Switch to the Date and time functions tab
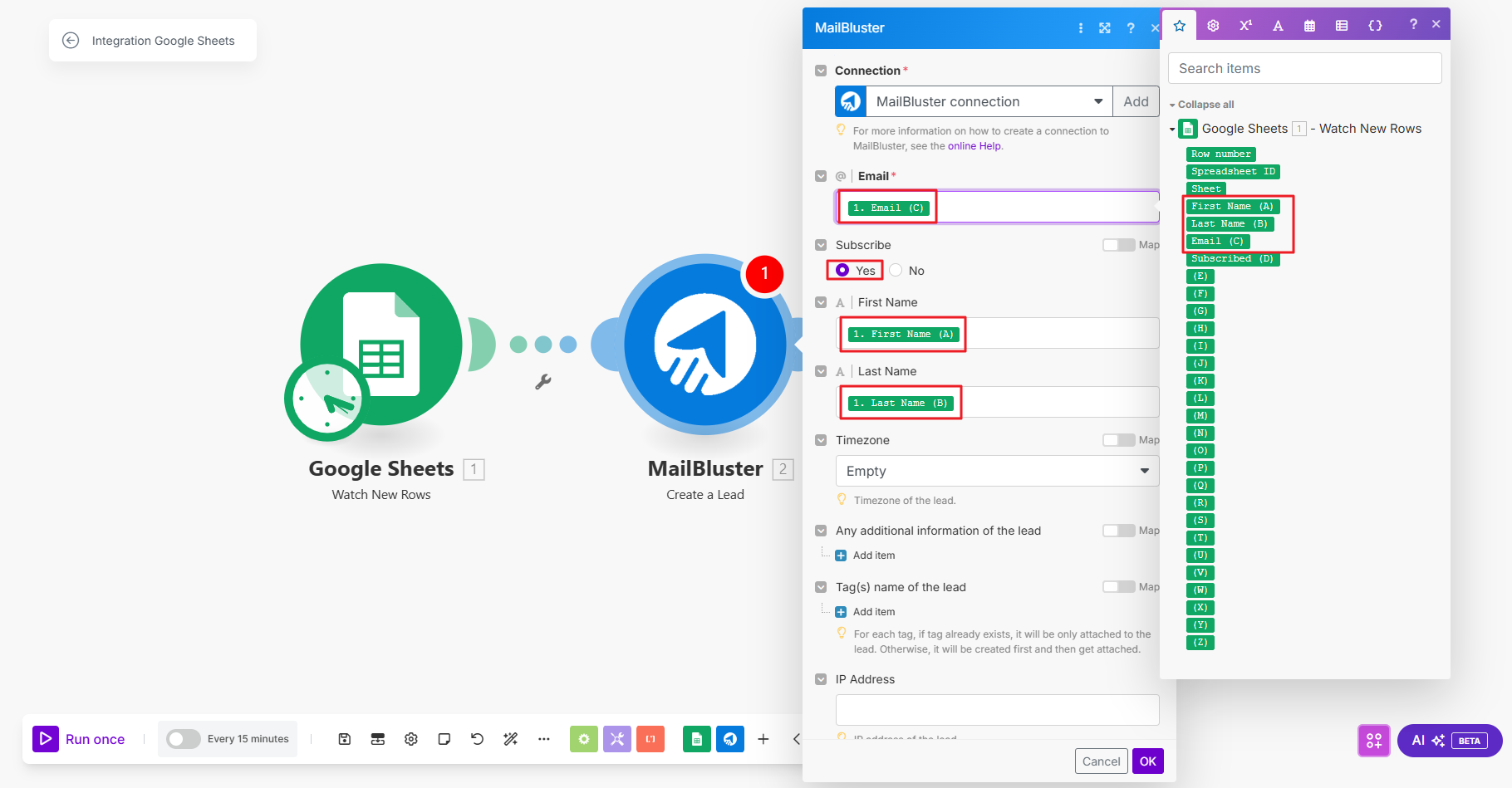Image resolution: width=1512 pixels, height=788 pixels. [x=1309, y=26]
